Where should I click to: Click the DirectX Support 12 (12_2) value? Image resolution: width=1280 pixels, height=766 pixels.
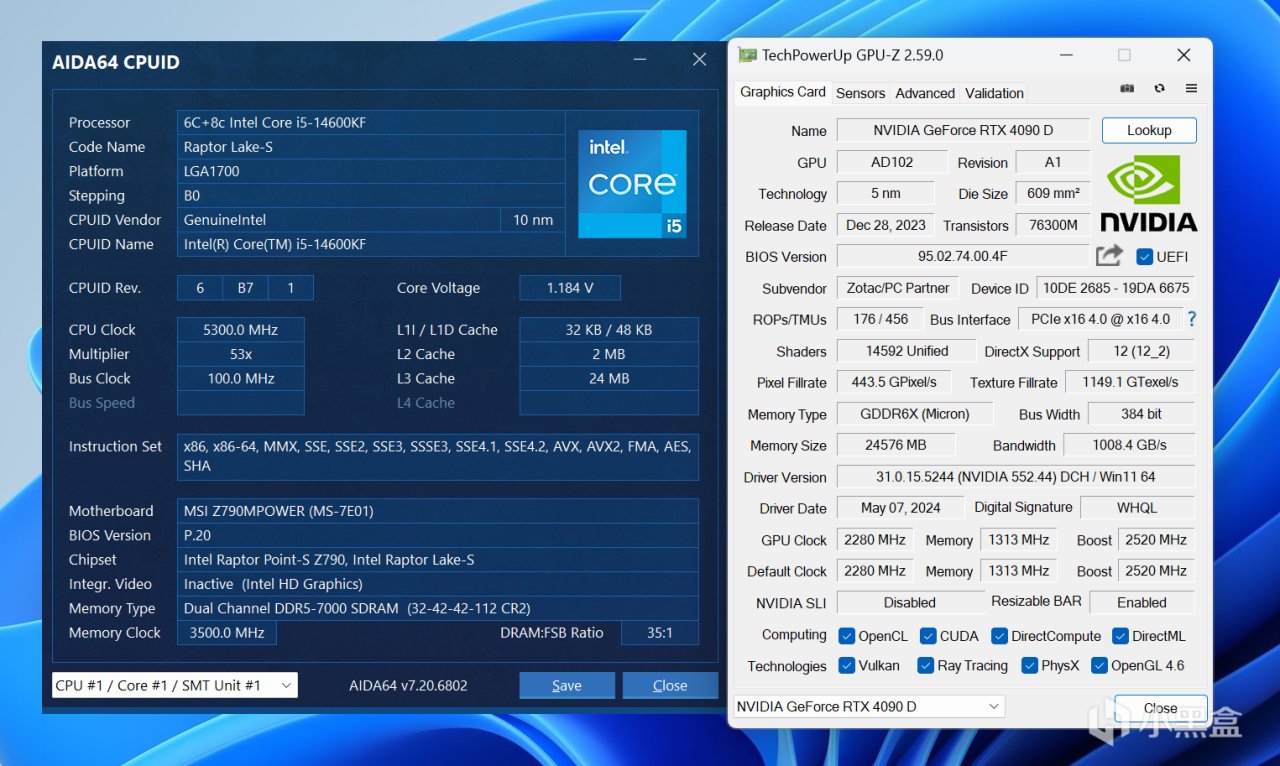[x=1141, y=351]
